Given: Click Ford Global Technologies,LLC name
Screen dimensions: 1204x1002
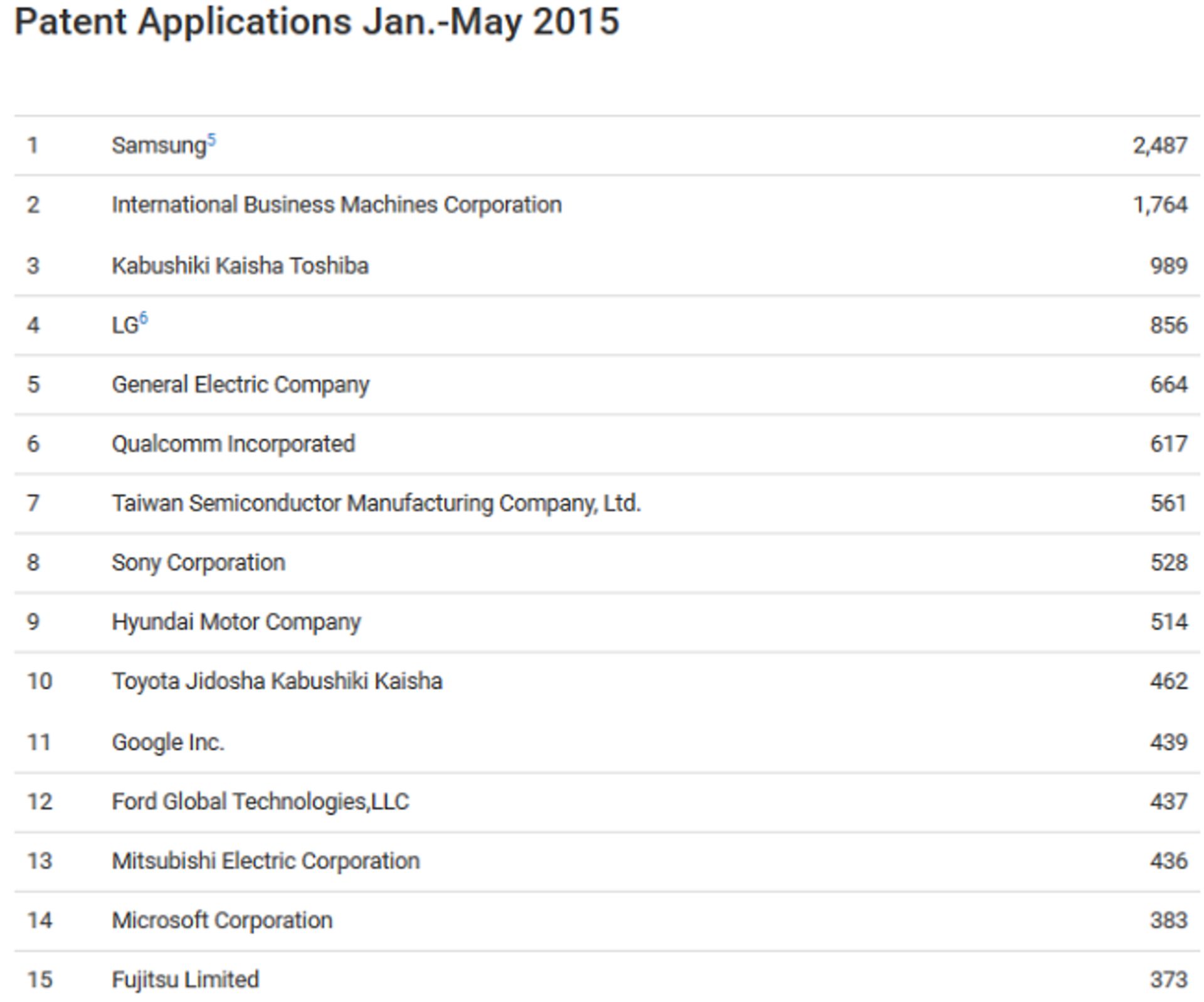Looking at the screenshot, I should click(260, 802).
